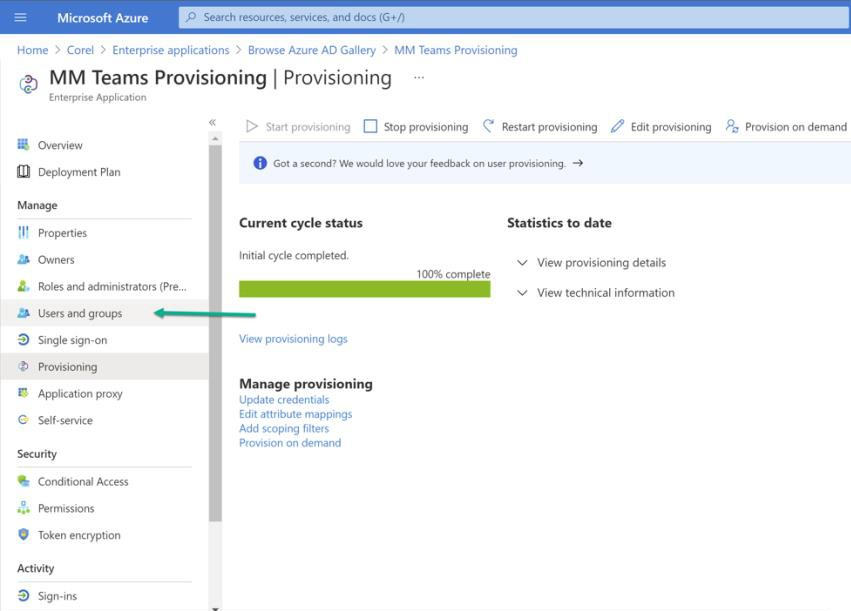
Task: Click the Stop provisioning square icon
Action: pos(370,126)
